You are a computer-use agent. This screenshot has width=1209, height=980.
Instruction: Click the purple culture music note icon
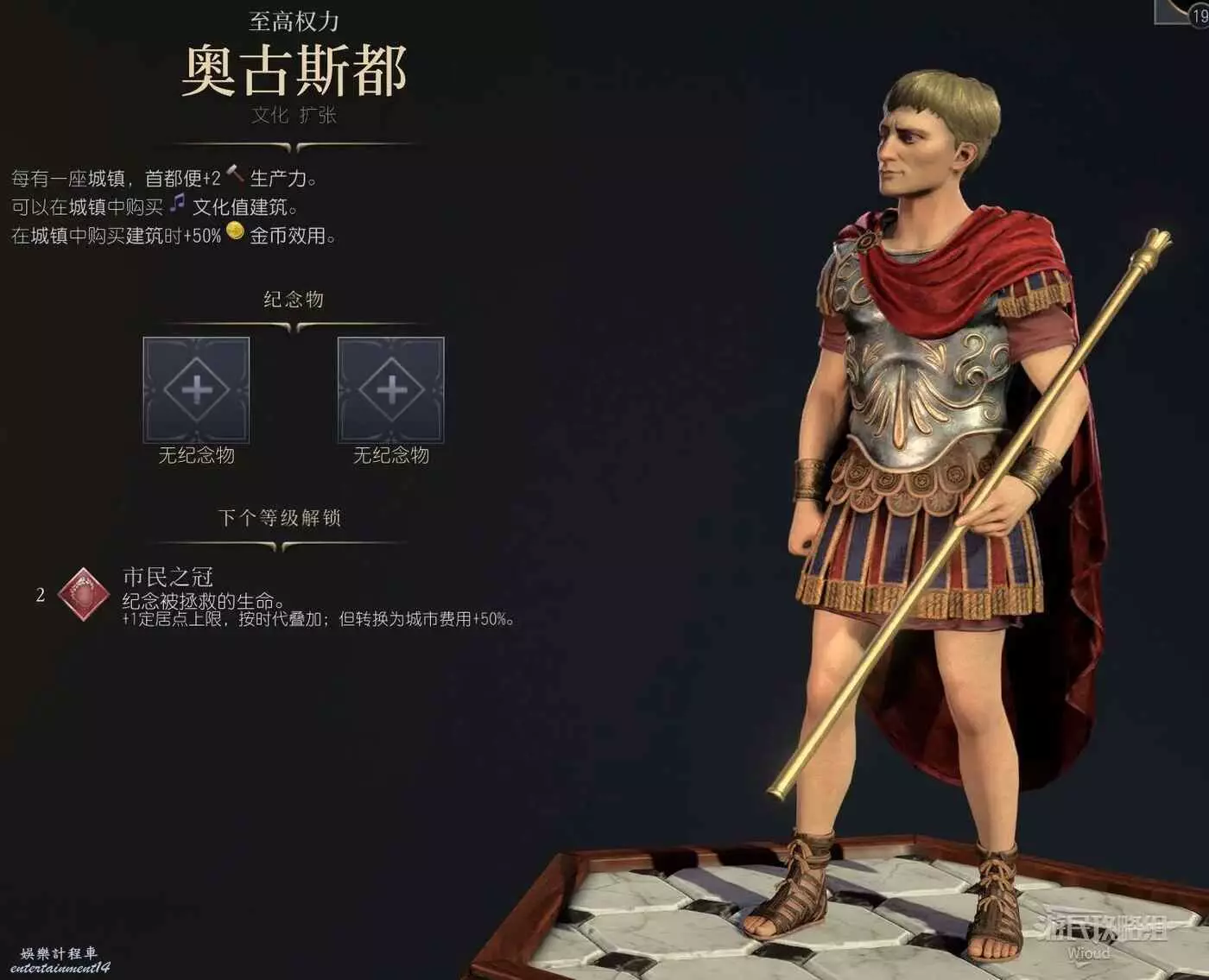177,204
